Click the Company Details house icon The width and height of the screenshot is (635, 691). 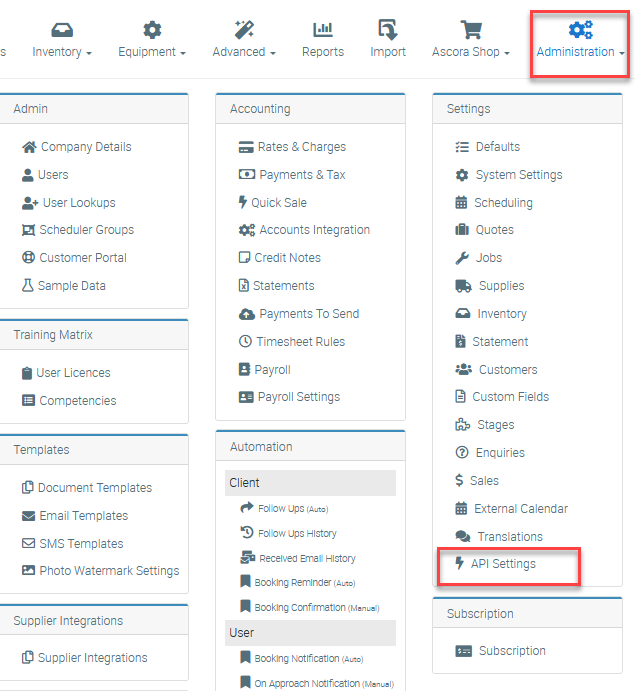29,147
